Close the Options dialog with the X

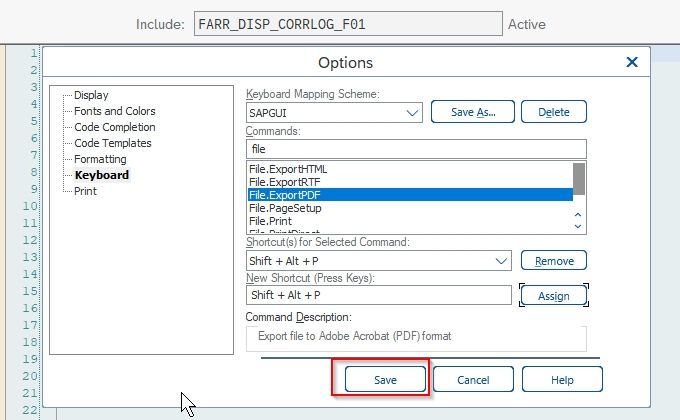[632, 62]
